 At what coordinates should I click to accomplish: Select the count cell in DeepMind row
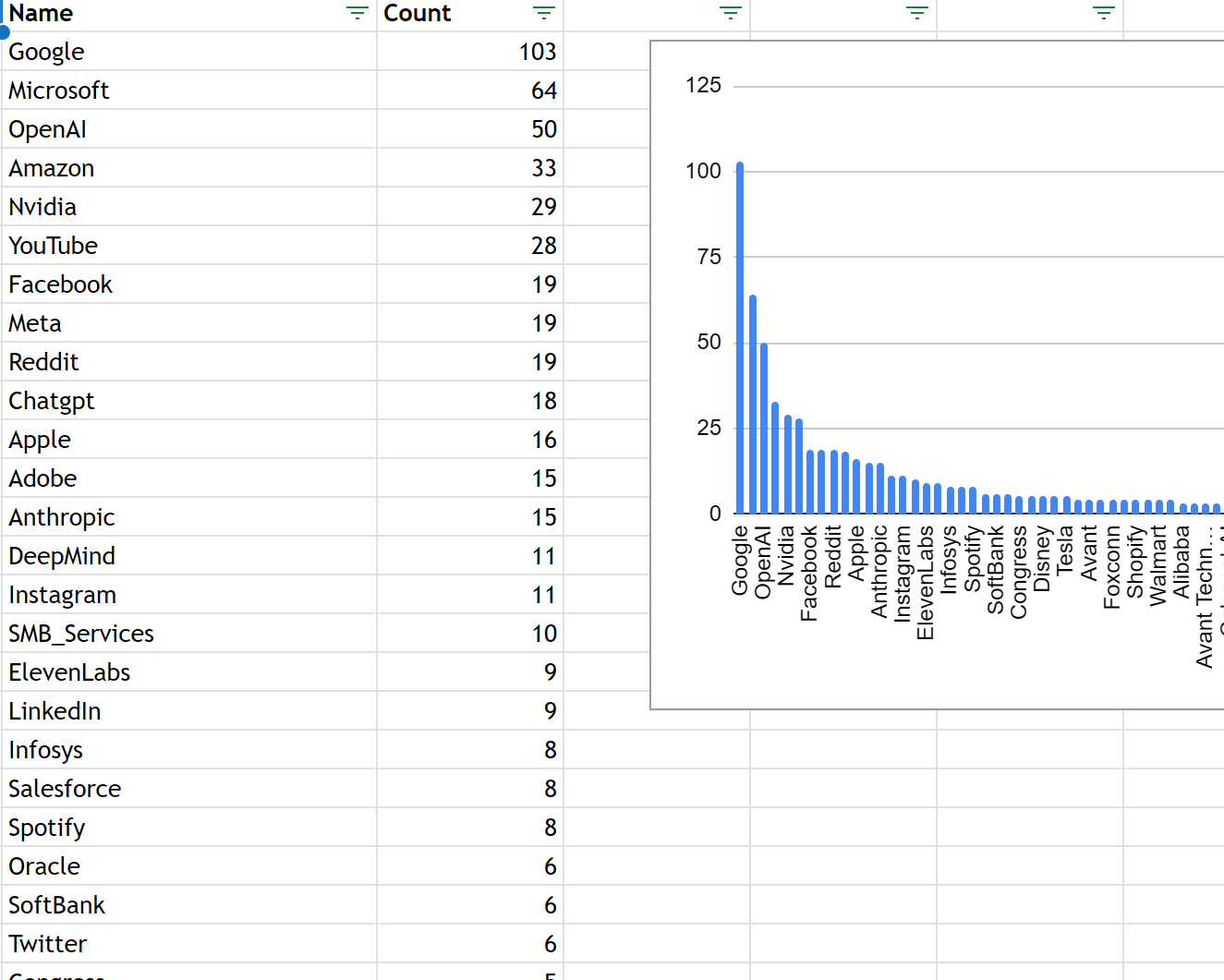tap(470, 556)
